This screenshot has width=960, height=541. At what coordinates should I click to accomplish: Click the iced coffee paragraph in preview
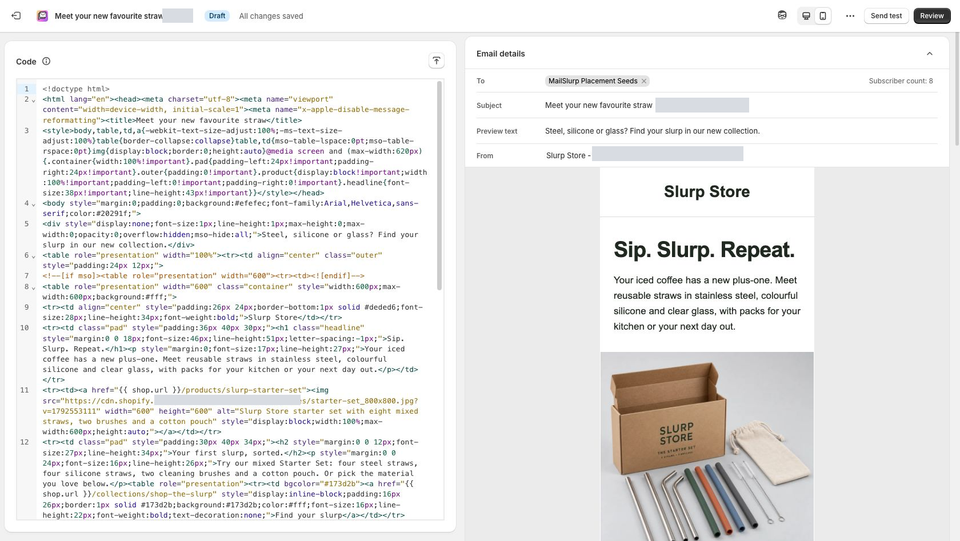coord(707,303)
